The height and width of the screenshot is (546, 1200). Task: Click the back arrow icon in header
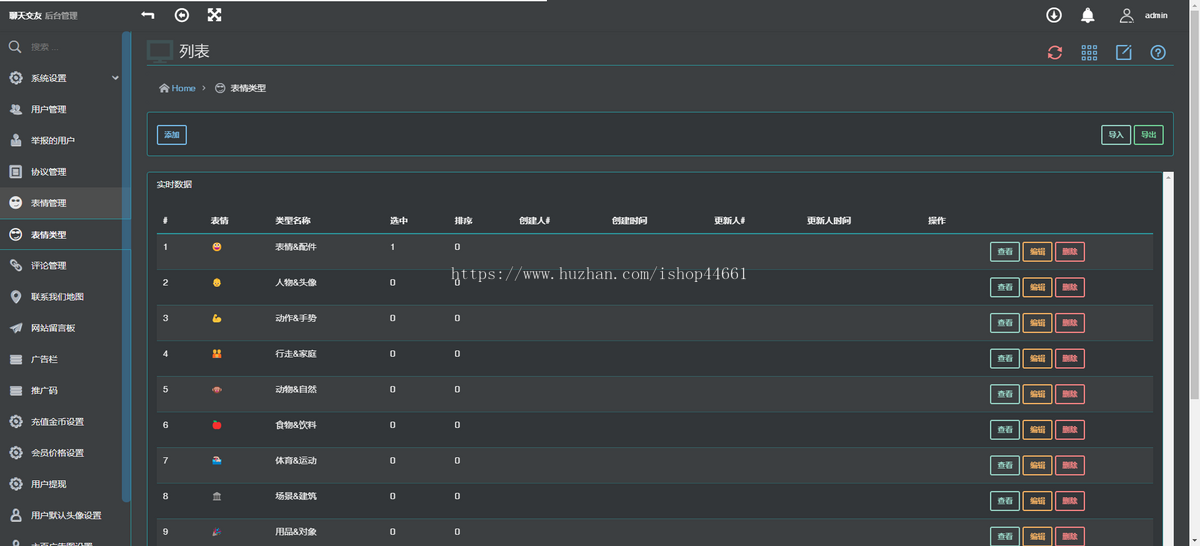tap(148, 15)
